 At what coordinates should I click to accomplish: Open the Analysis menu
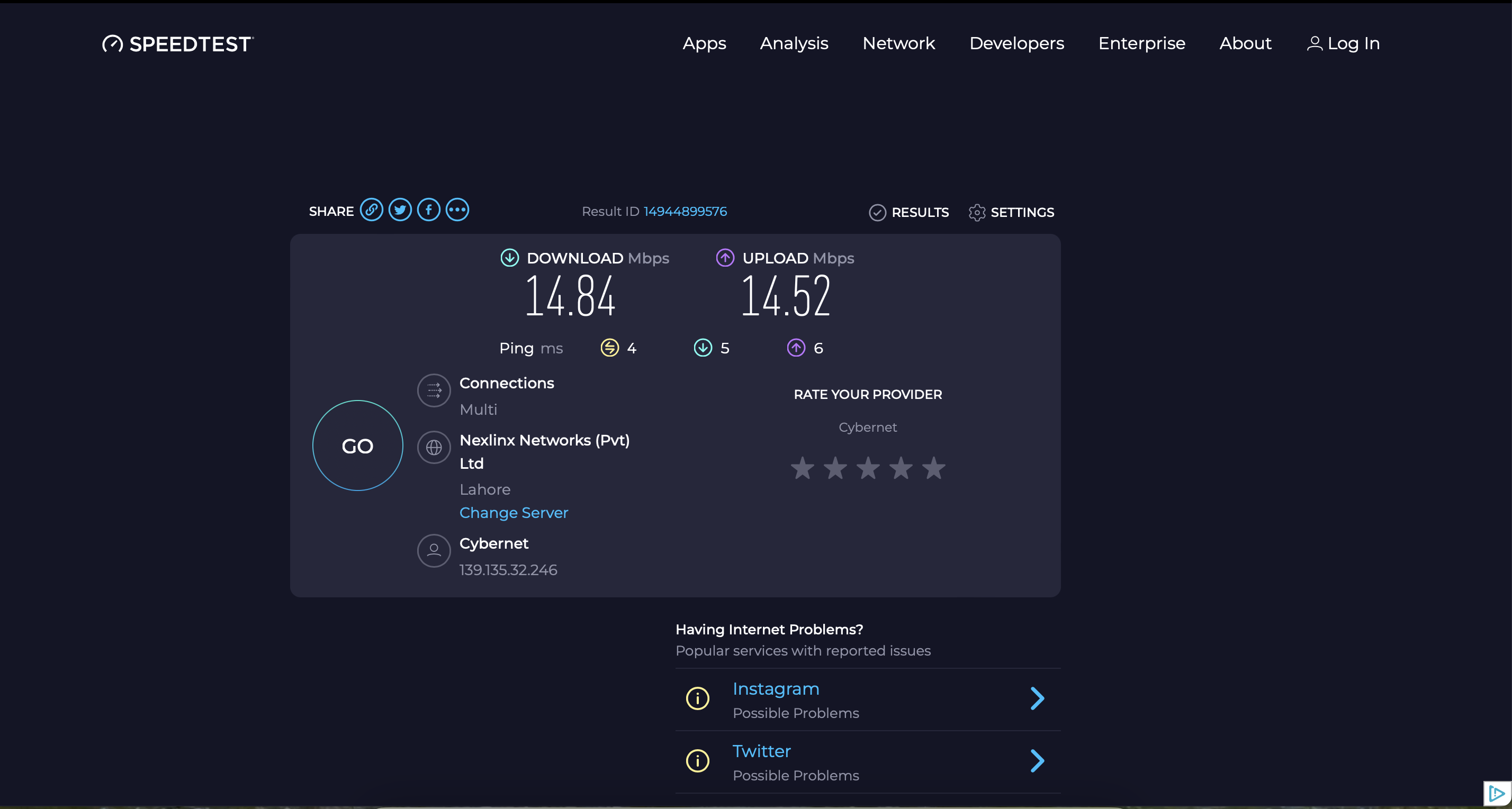pyautogui.click(x=794, y=43)
